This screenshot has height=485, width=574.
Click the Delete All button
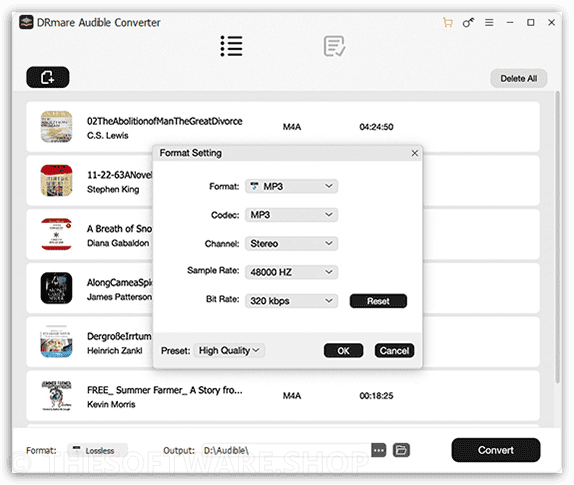tap(519, 78)
